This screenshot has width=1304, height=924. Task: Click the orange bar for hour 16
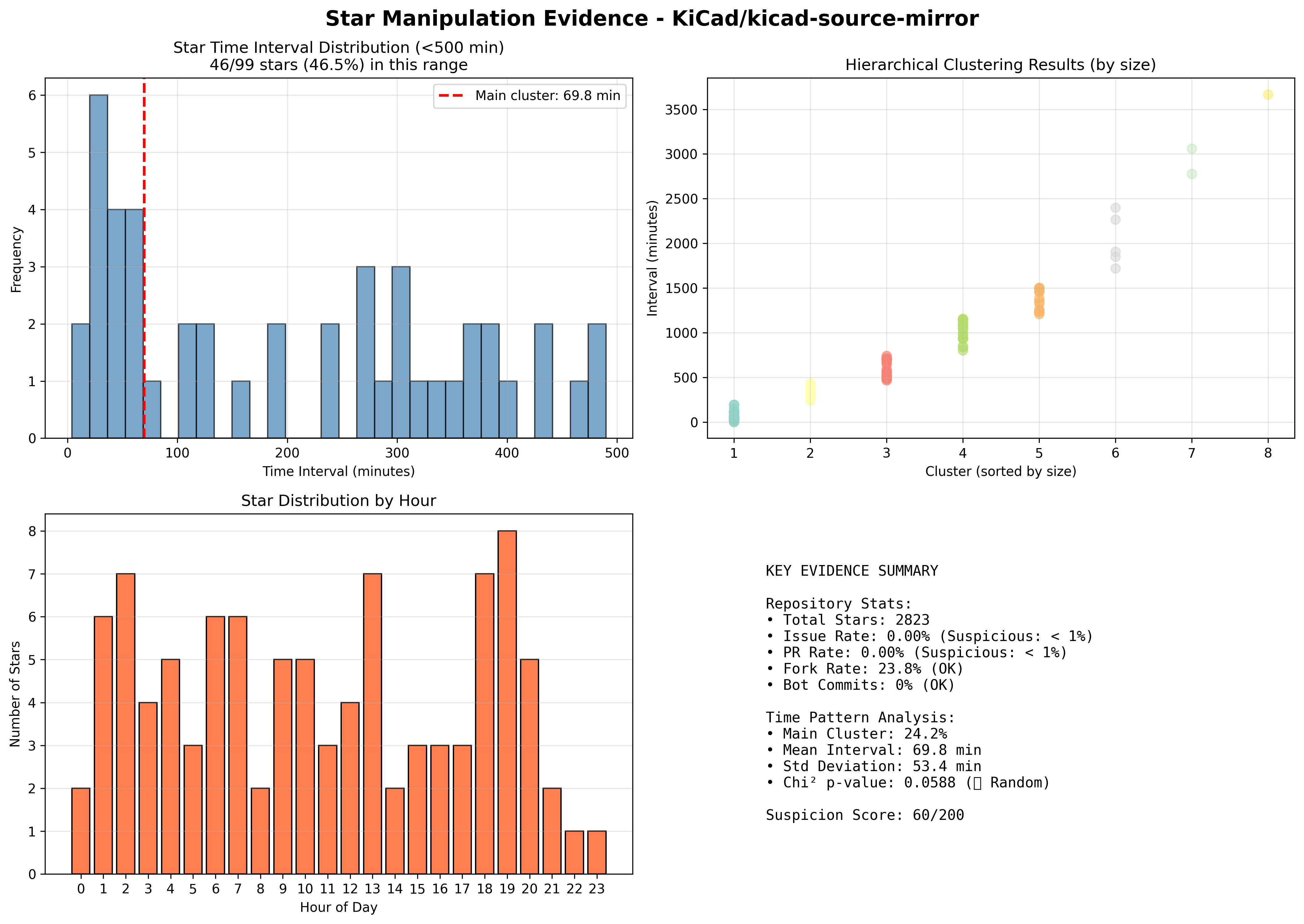pyautogui.click(x=440, y=810)
